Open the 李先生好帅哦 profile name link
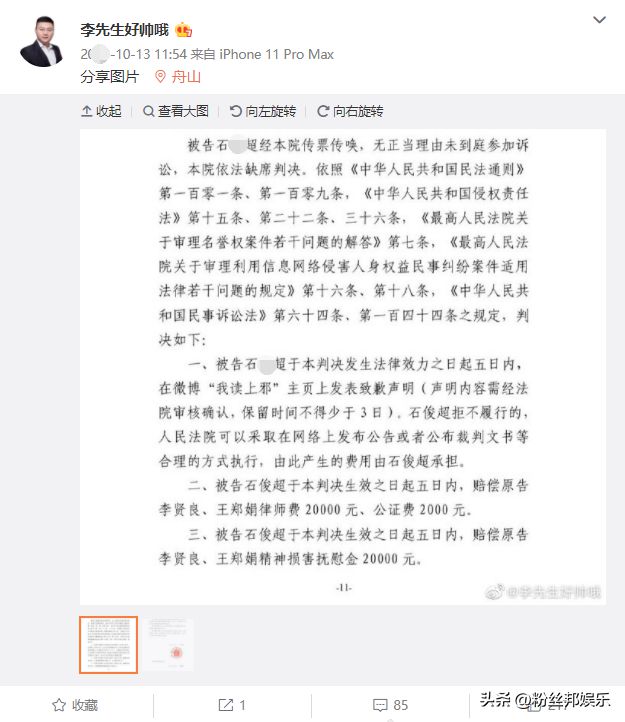 (124, 30)
